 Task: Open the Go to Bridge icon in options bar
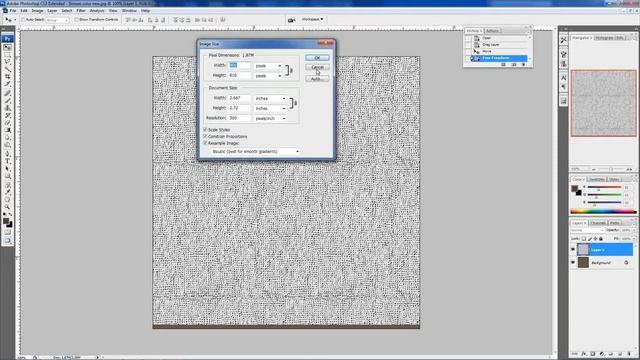coord(291,20)
